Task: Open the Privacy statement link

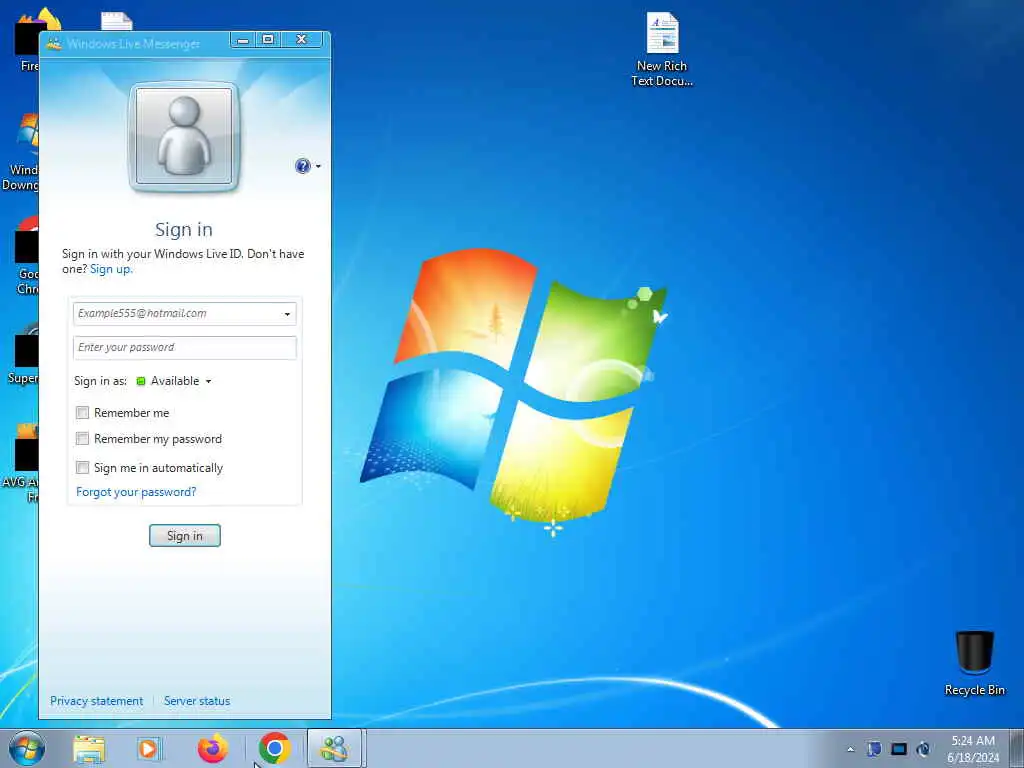Action: [x=97, y=701]
